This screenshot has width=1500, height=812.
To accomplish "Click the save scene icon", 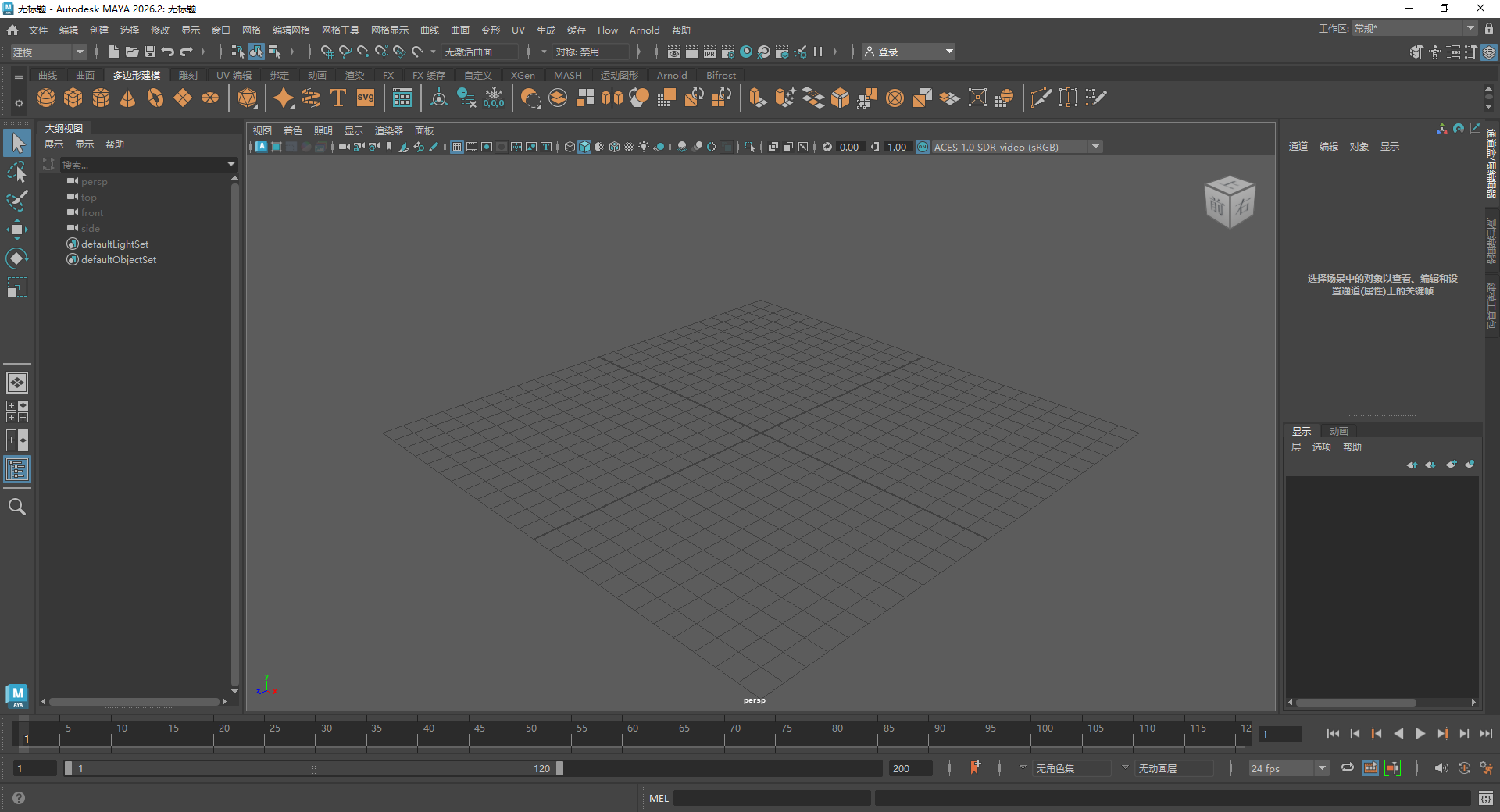I will [150, 52].
